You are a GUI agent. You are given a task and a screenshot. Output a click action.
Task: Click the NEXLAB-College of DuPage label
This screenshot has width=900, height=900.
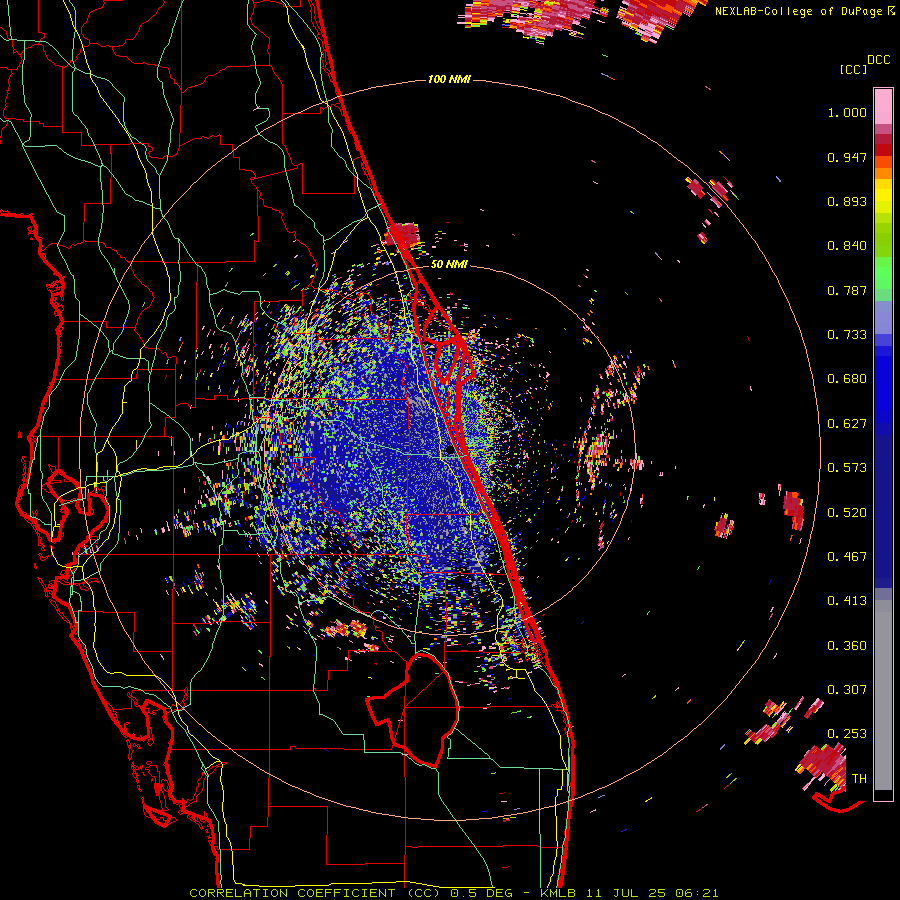click(x=798, y=11)
